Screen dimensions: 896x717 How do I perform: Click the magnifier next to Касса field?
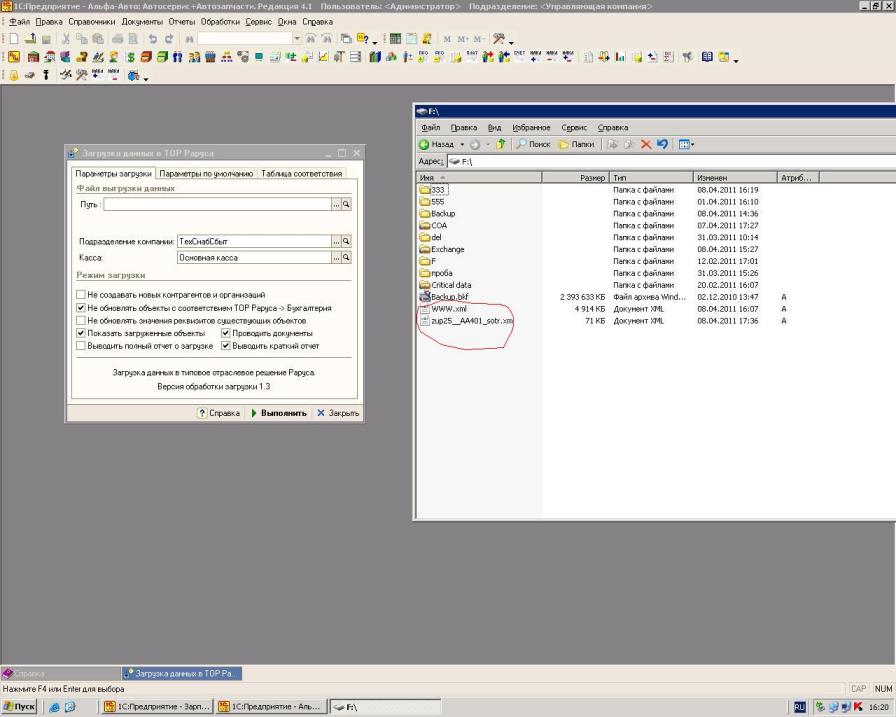(346, 258)
